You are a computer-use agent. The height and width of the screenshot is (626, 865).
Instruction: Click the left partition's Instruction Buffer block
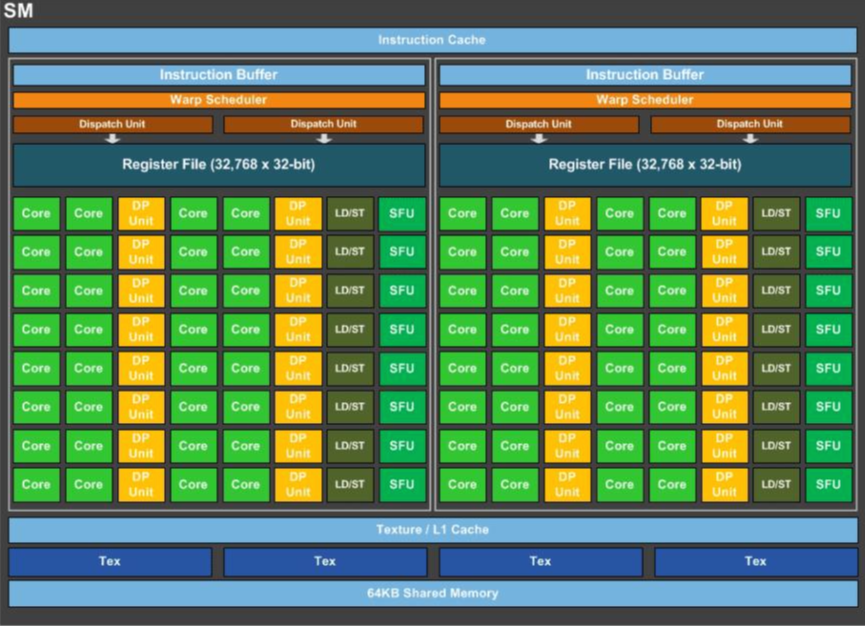pyautogui.click(x=219, y=74)
